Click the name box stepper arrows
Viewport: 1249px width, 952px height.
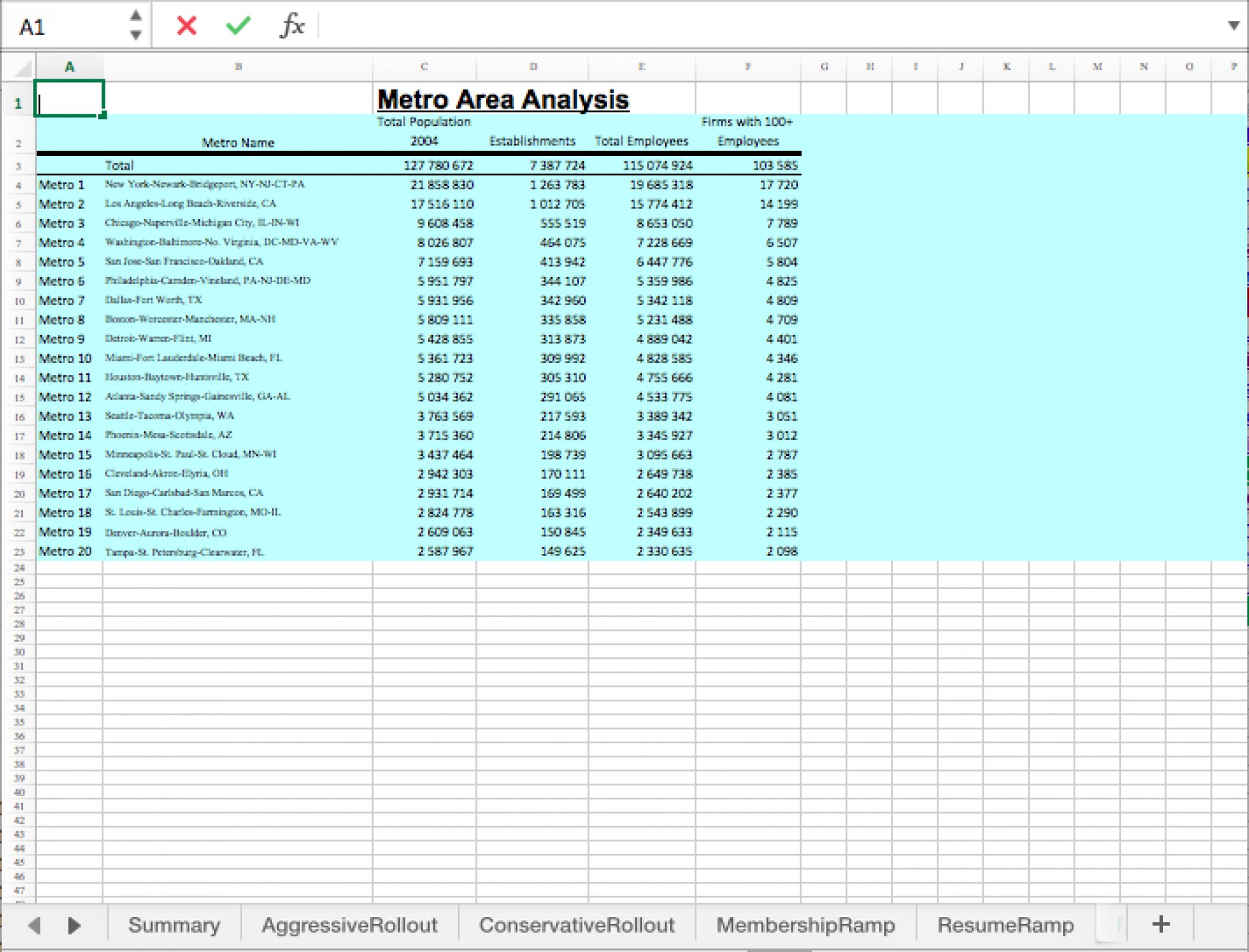point(135,25)
